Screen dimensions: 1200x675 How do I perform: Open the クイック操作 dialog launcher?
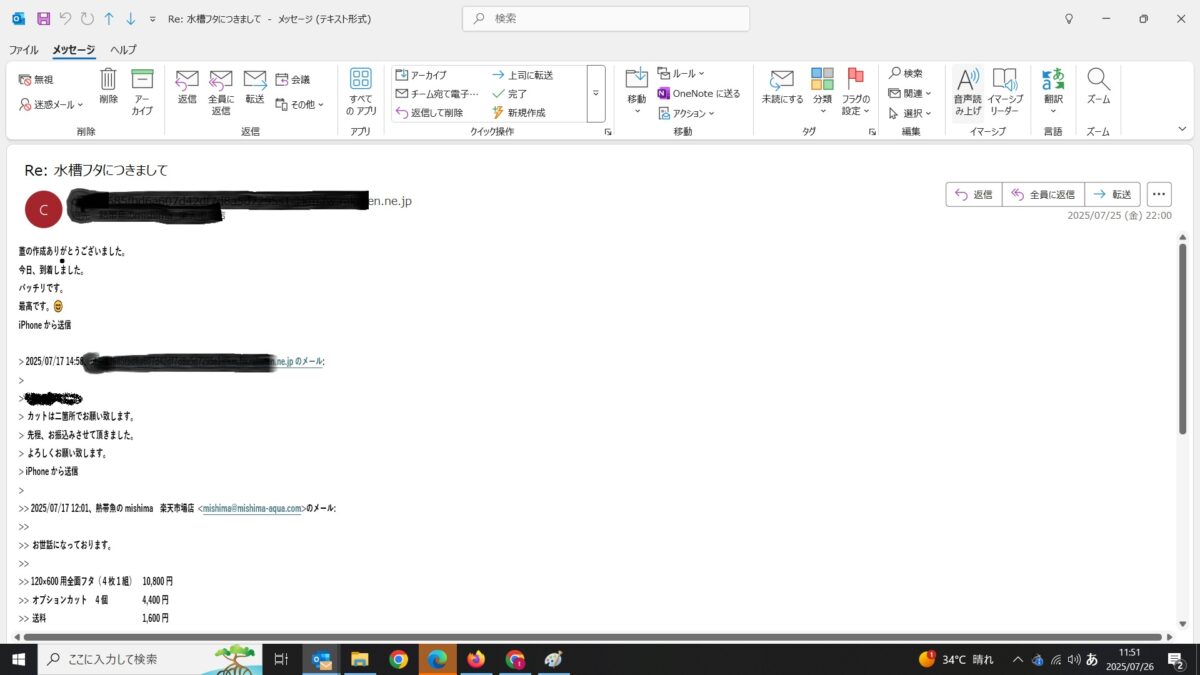pyautogui.click(x=607, y=132)
